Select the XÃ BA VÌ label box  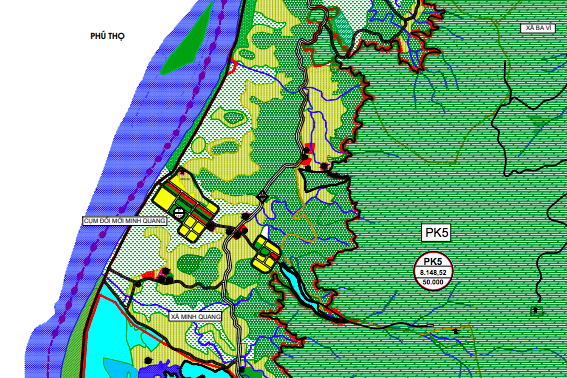click(x=538, y=28)
